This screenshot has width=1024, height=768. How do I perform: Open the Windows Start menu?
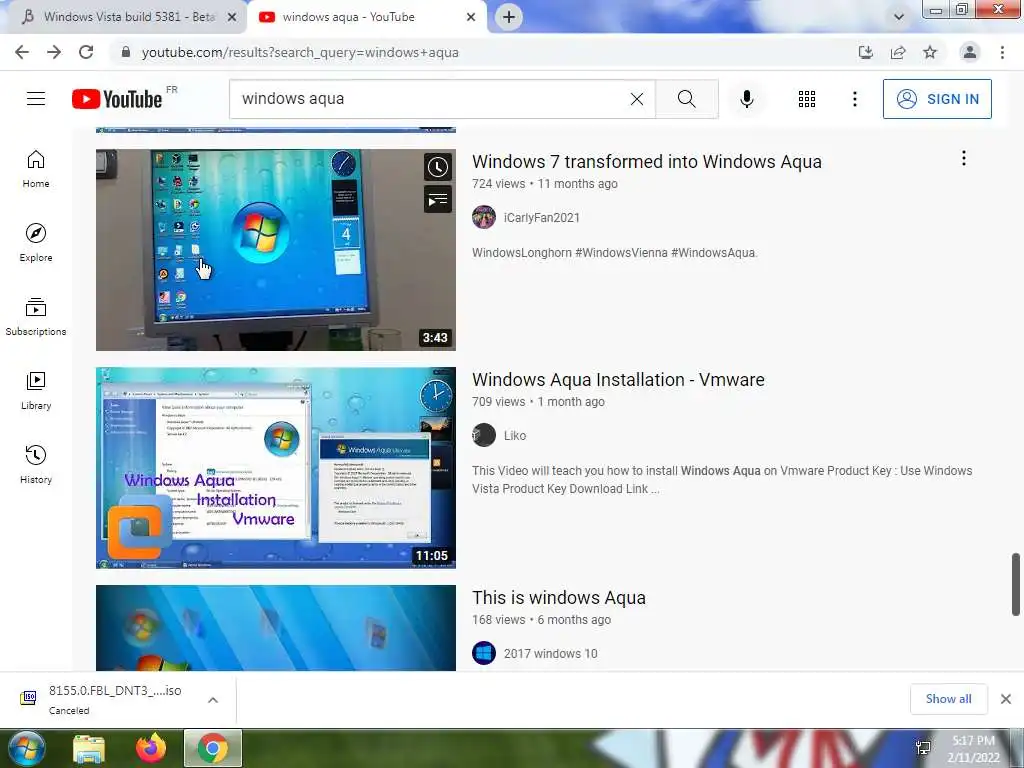pos(26,748)
